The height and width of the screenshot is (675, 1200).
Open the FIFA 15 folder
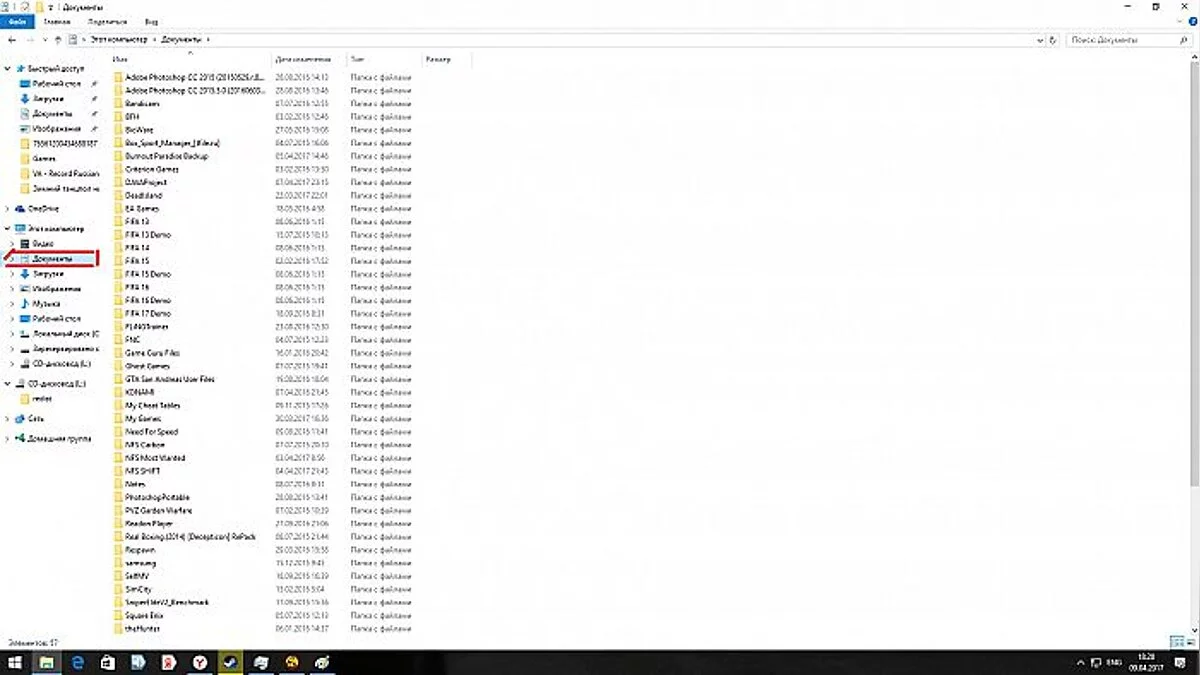tap(136, 260)
